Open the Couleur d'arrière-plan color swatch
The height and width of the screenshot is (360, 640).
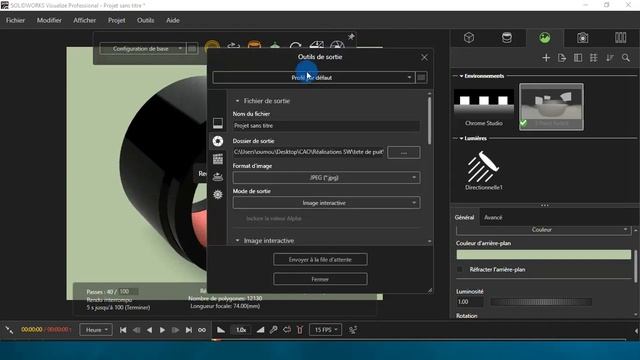click(x=544, y=255)
